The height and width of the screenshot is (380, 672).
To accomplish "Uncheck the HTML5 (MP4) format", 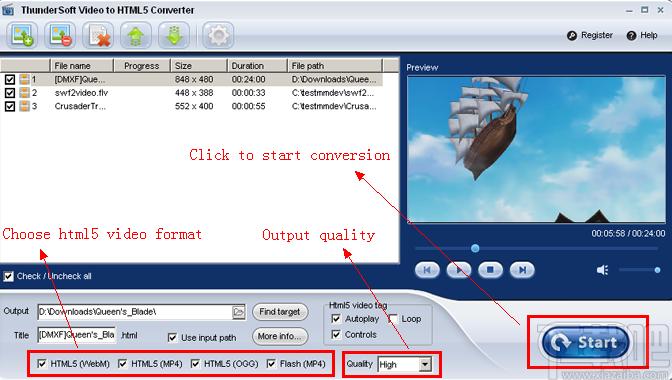I will [123, 364].
